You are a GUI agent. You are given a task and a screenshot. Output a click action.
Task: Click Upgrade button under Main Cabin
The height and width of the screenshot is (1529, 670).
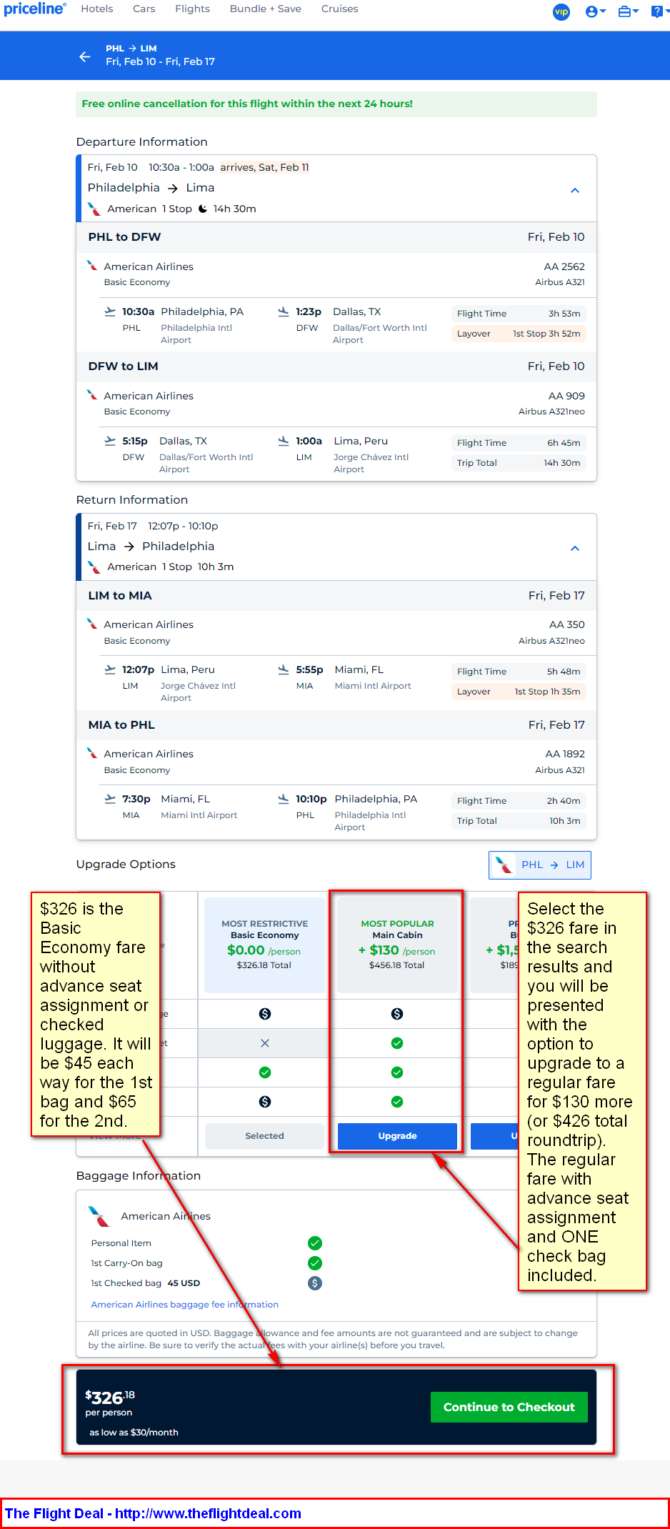tap(397, 1136)
